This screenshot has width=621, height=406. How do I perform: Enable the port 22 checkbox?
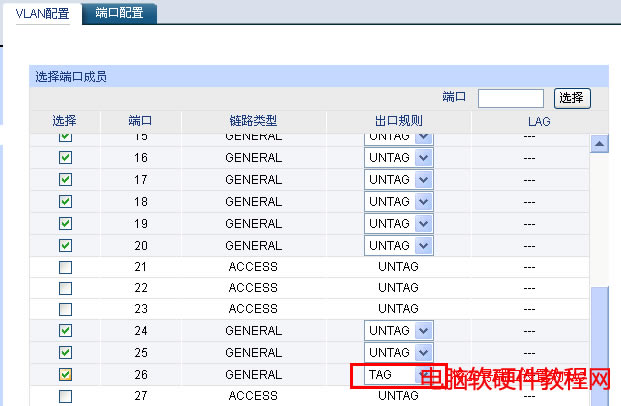[x=66, y=288]
